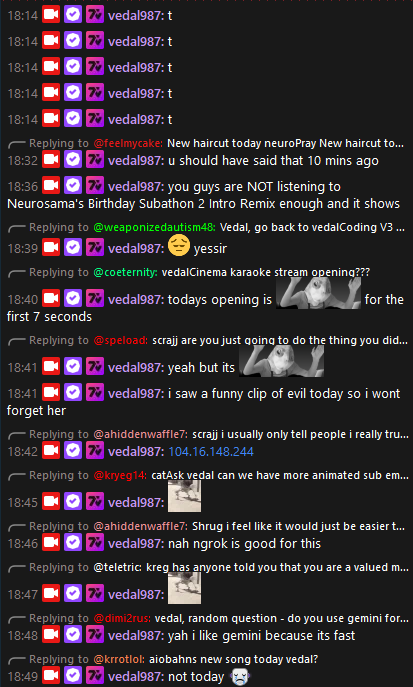Viewport: 413px width, 687px height.
Task: Click the crying emote after 'not today'
Action: [x=239, y=676]
